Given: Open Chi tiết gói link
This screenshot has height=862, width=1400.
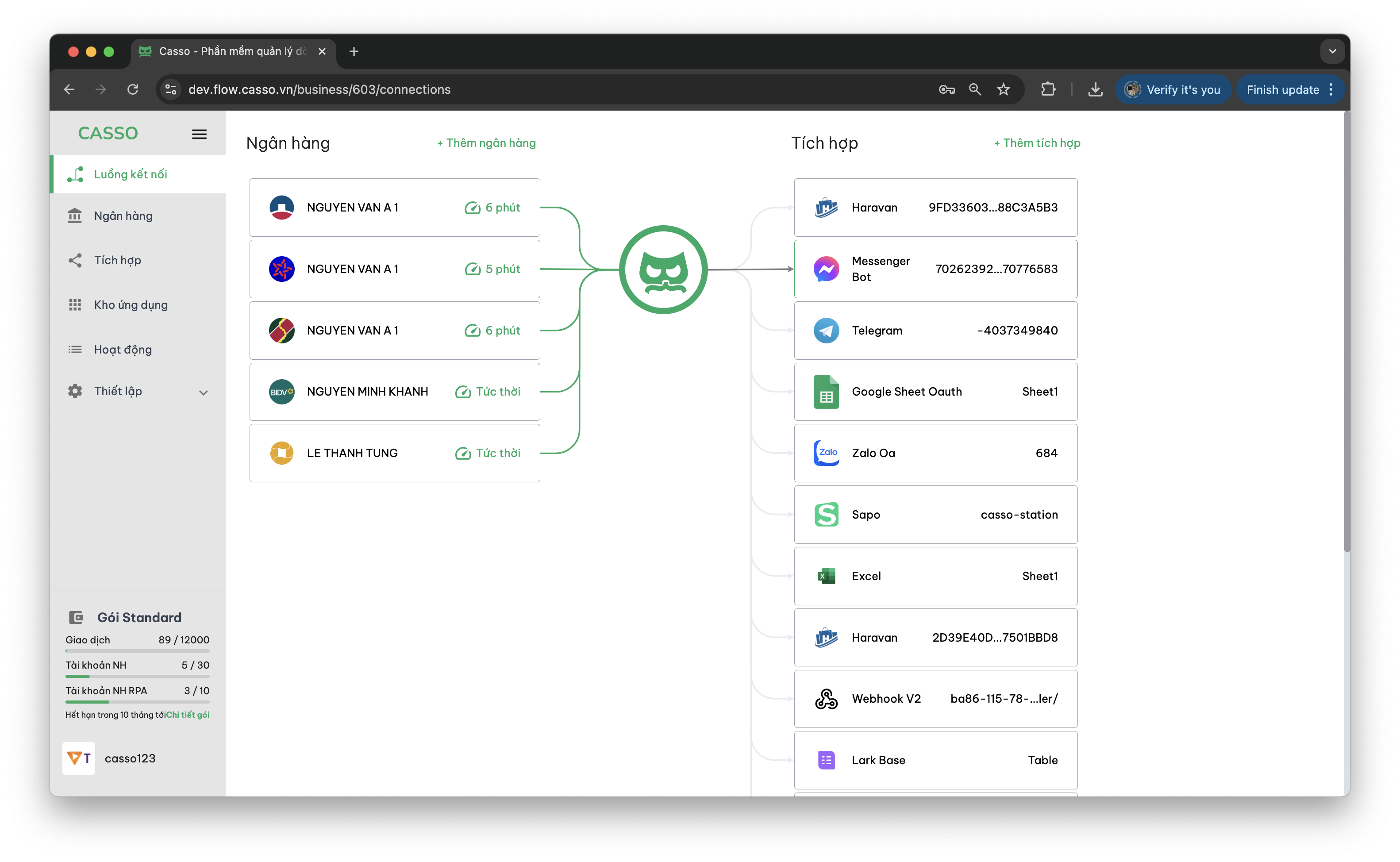Looking at the screenshot, I should tap(188, 715).
